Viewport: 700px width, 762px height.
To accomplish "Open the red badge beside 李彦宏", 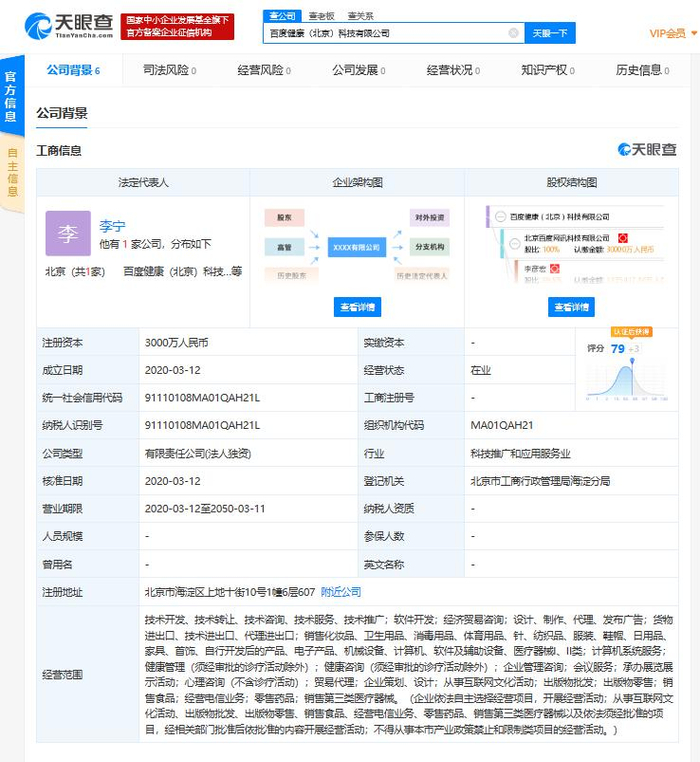I will point(555,268).
